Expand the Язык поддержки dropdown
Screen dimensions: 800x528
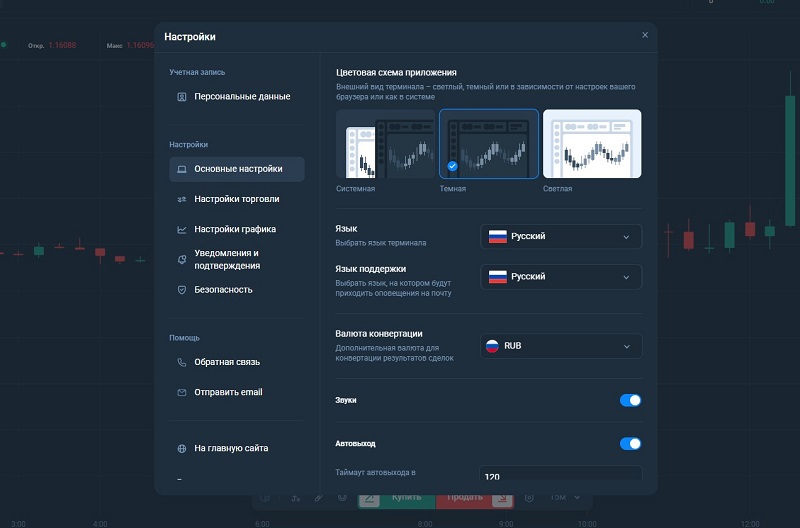pyautogui.click(x=561, y=277)
